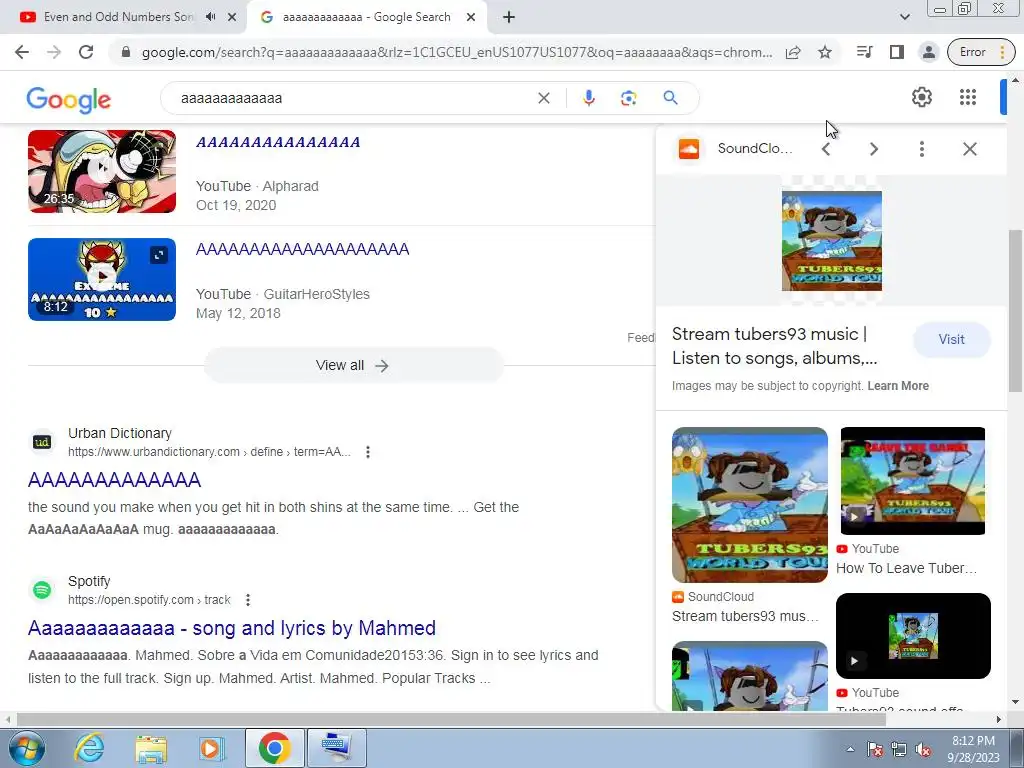
Task: Open the taskbar clock 8:12 PM
Action: click(973, 749)
